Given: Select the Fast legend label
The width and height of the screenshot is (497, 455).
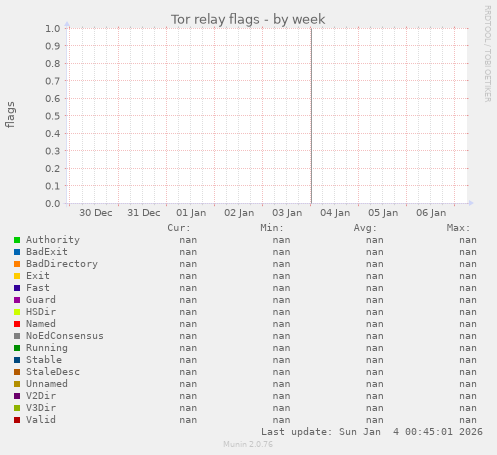Looking at the screenshot, I should [38, 288].
